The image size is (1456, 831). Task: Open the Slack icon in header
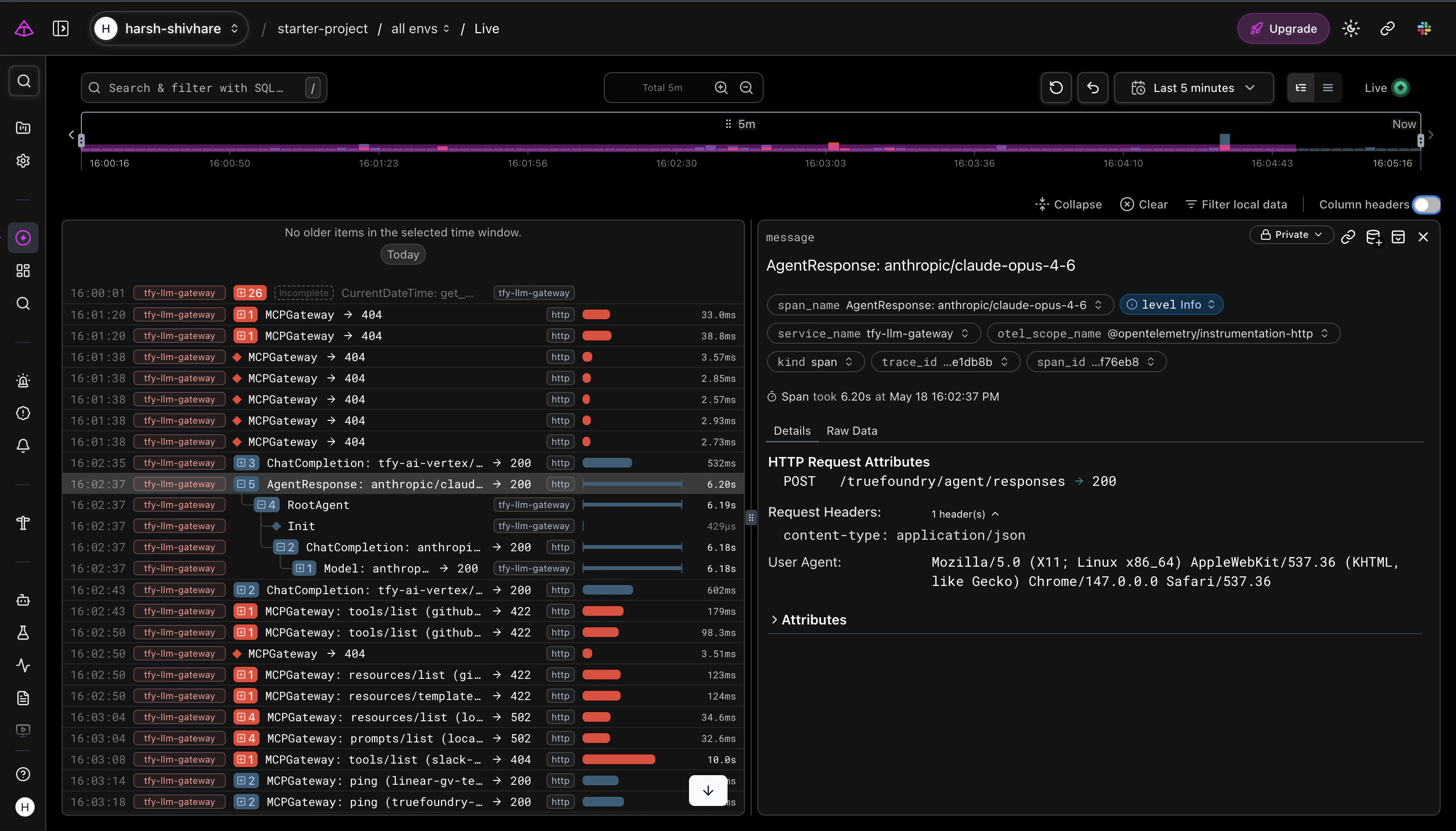coord(1424,28)
